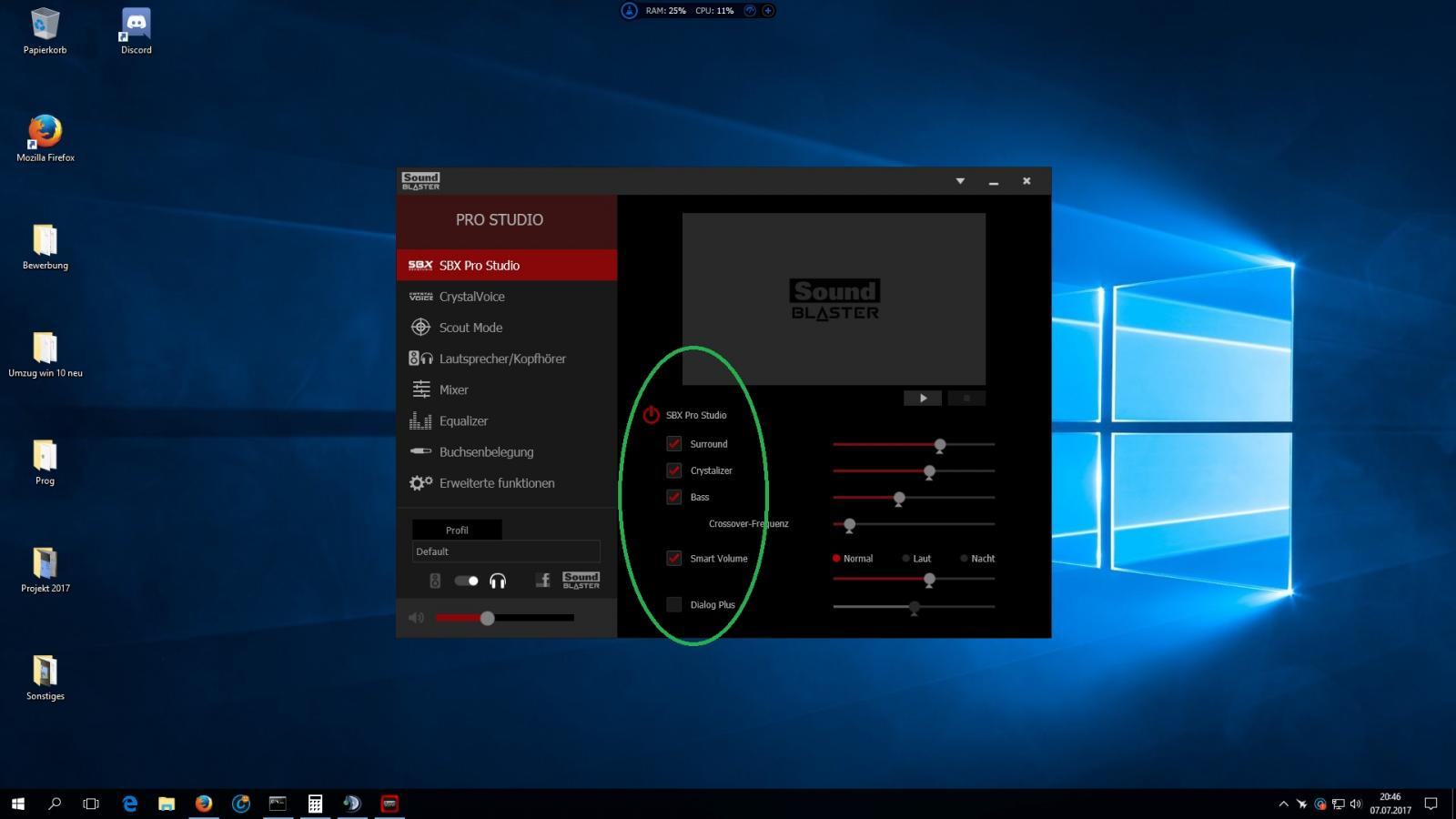Close the Sound Blaster window
1456x819 pixels.
click(1026, 181)
